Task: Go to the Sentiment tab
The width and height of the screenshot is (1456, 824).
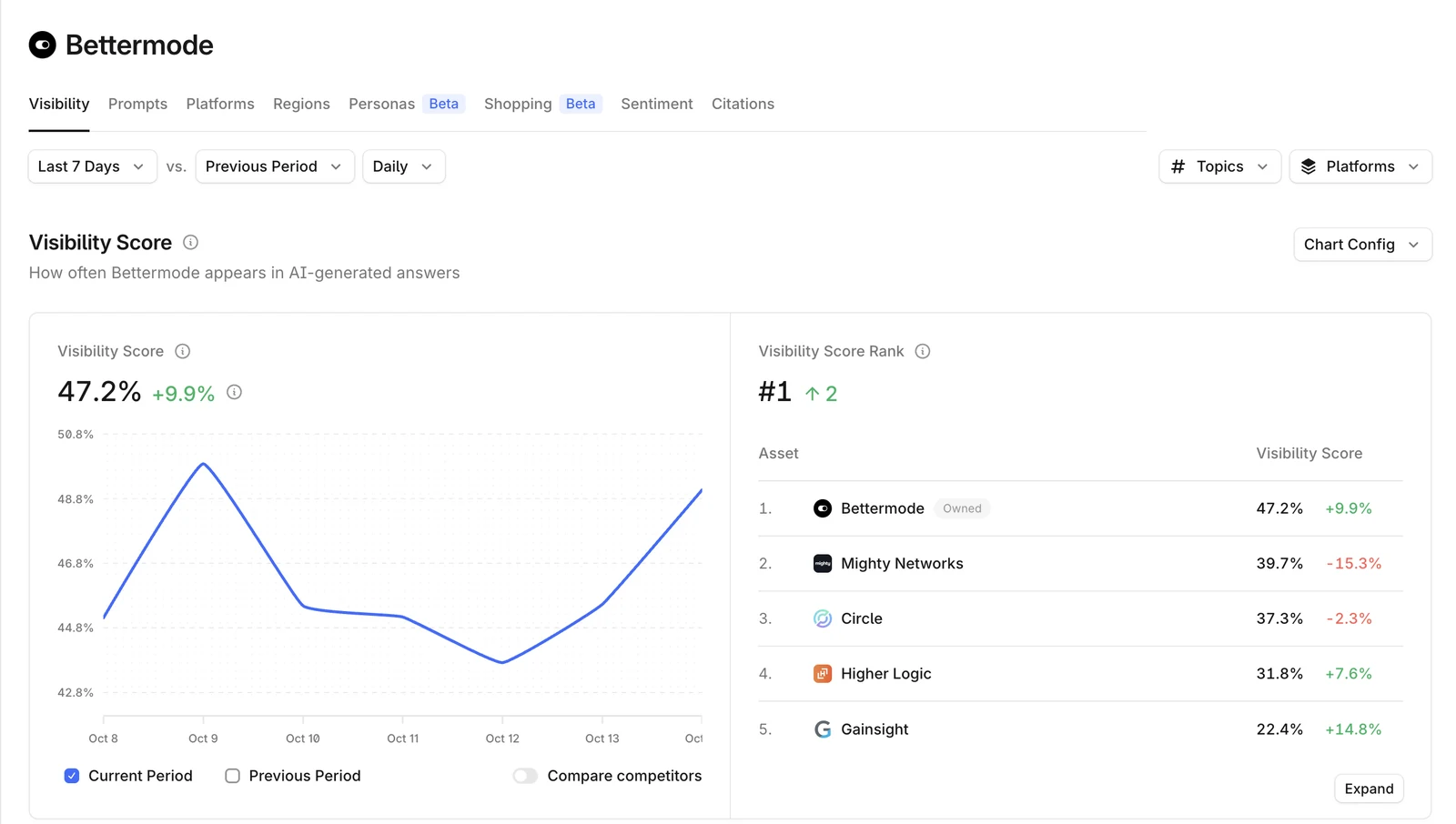Action: tap(657, 104)
